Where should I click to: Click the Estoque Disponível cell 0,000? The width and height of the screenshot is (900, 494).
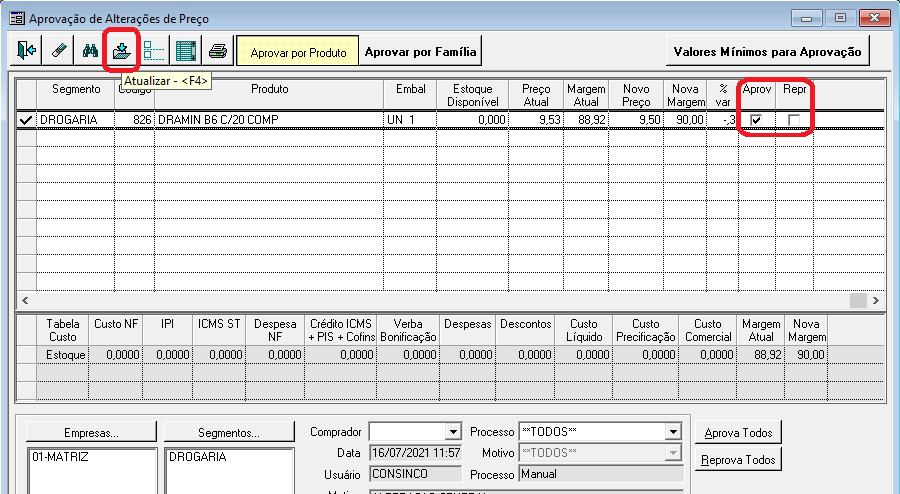(x=473, y=120)
